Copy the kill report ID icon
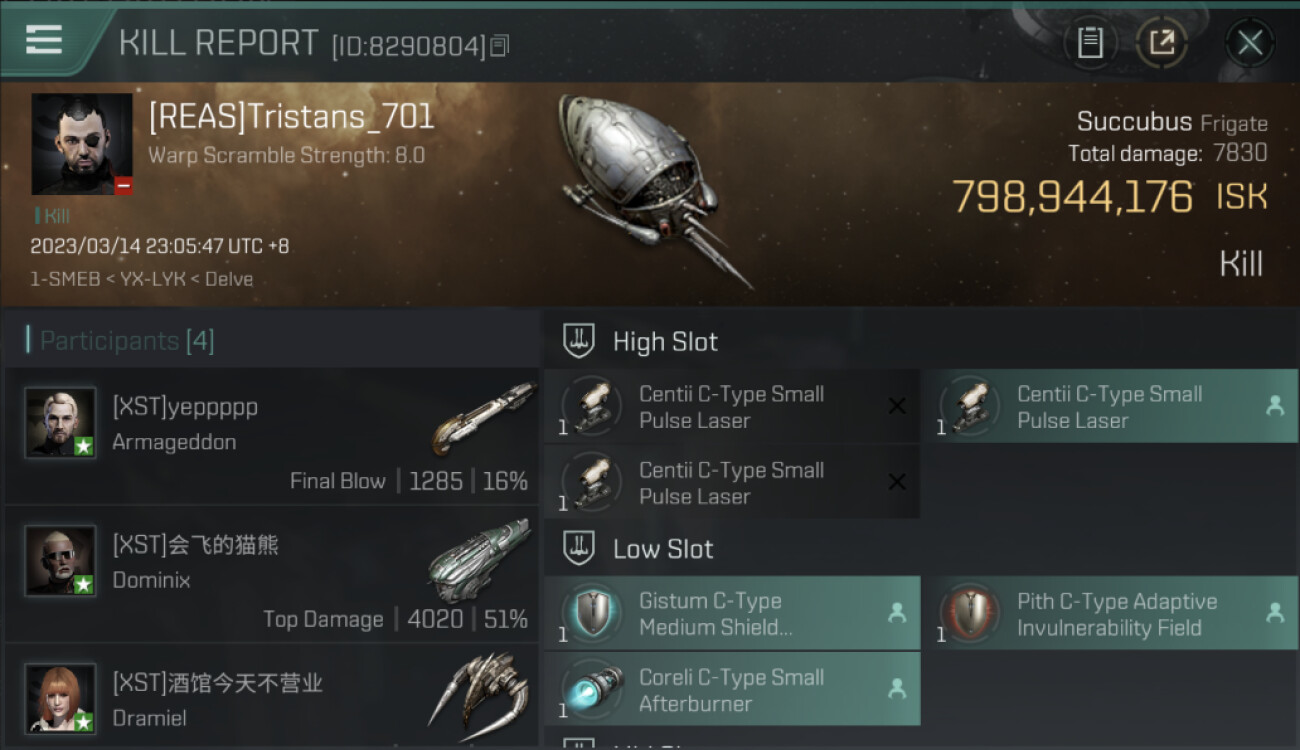 (x=500, y=46)
